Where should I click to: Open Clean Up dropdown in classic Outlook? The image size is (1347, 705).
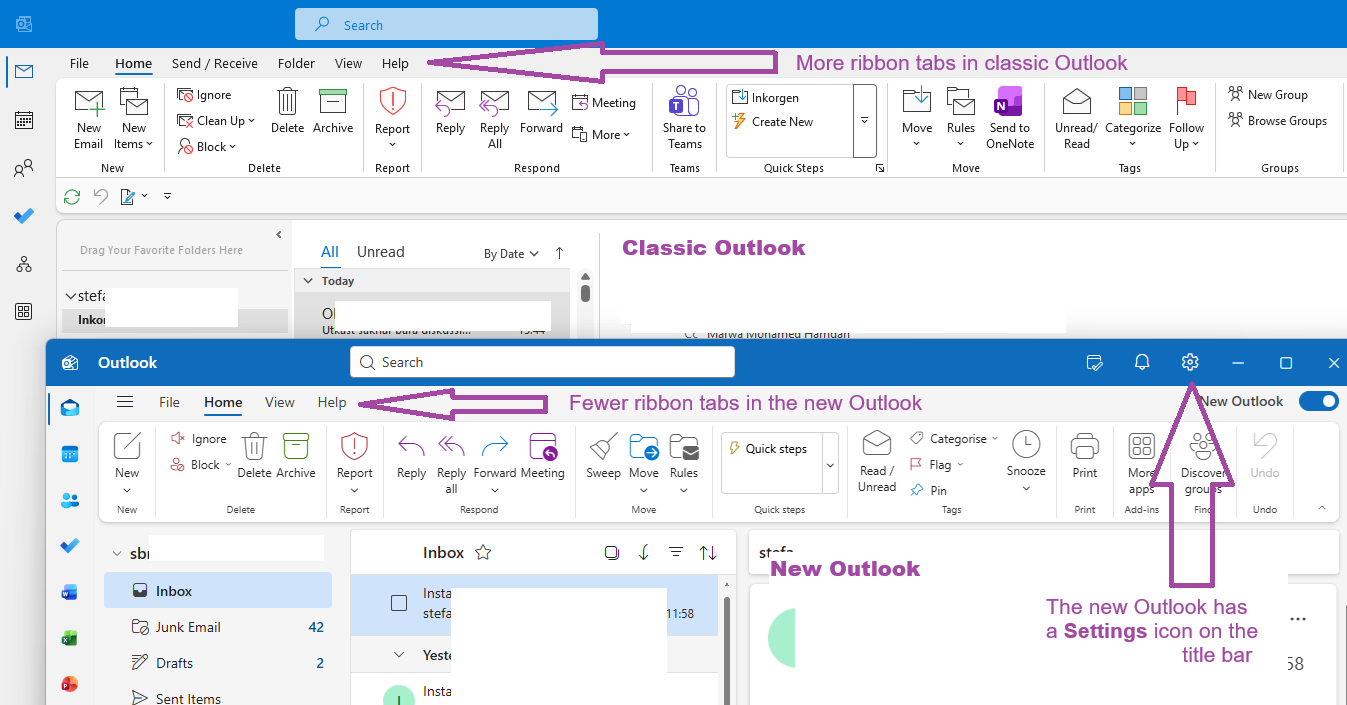pos(216,121)
